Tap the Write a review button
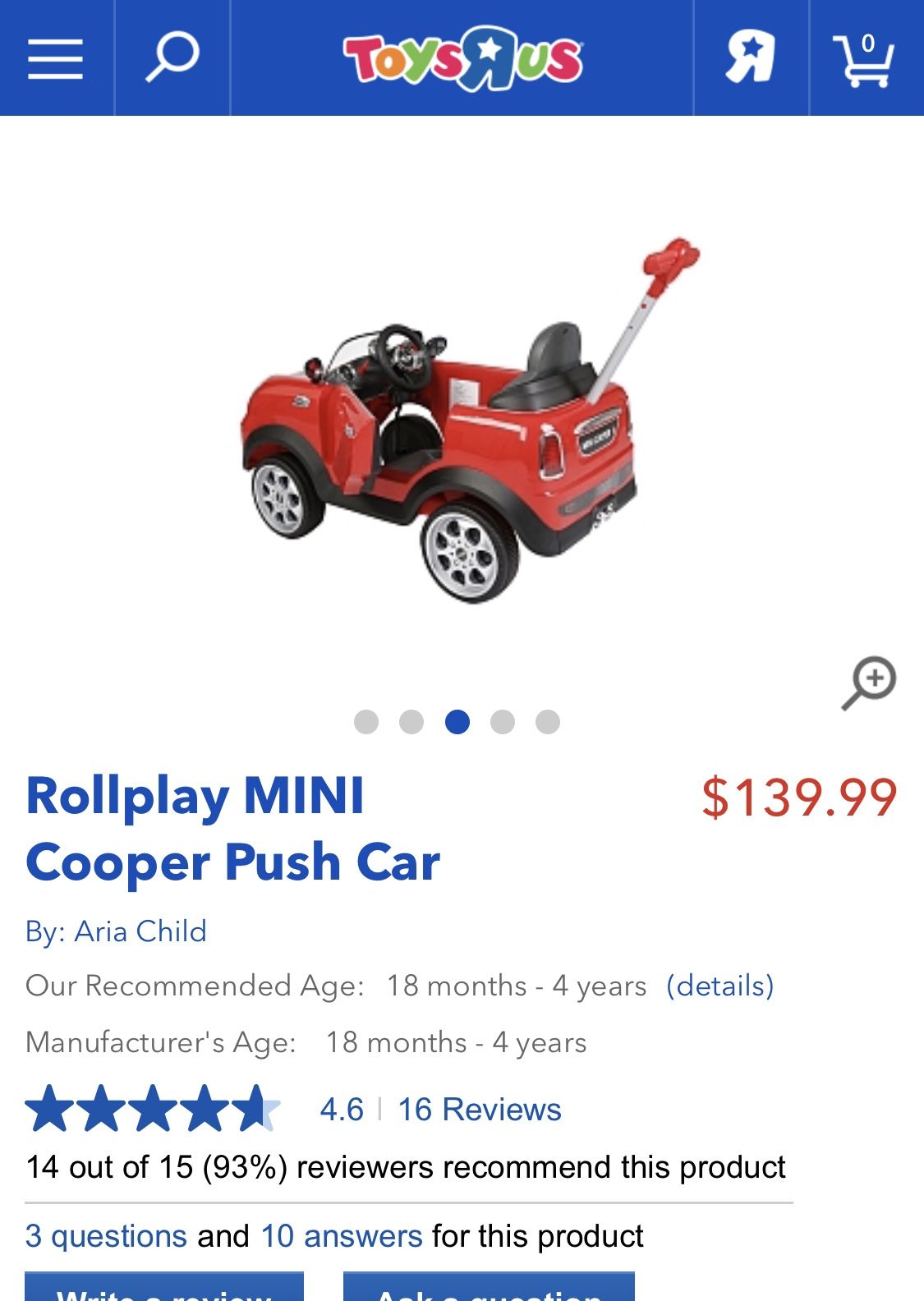The image size is (924, 1301). [x=164, y=1286]
